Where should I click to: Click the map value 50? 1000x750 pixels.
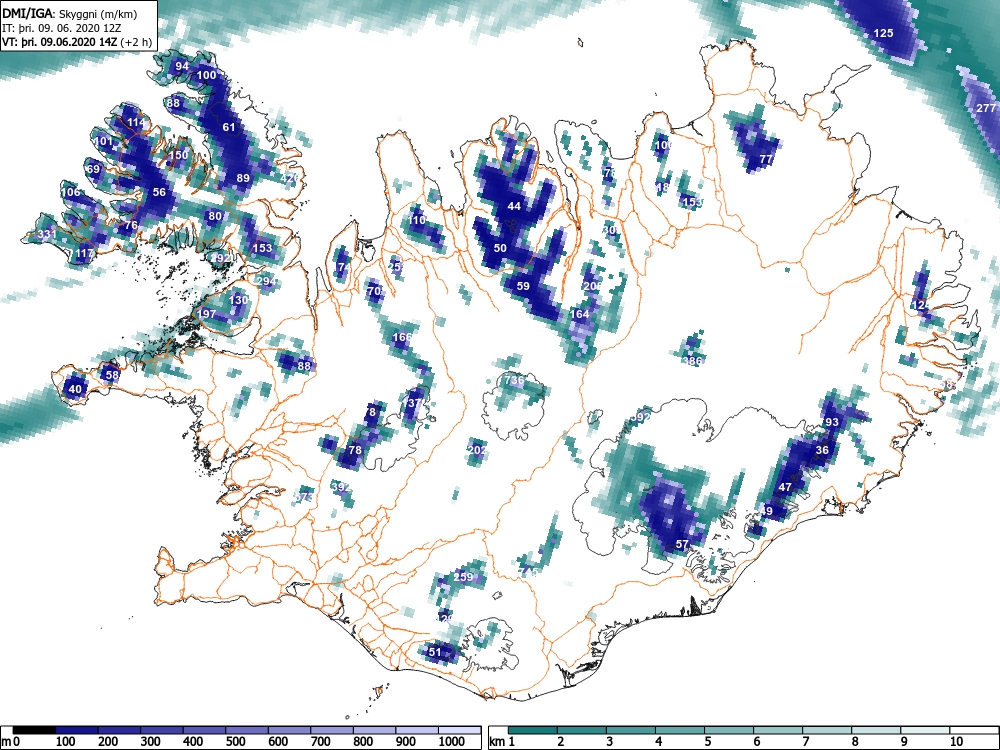(500, 248)
